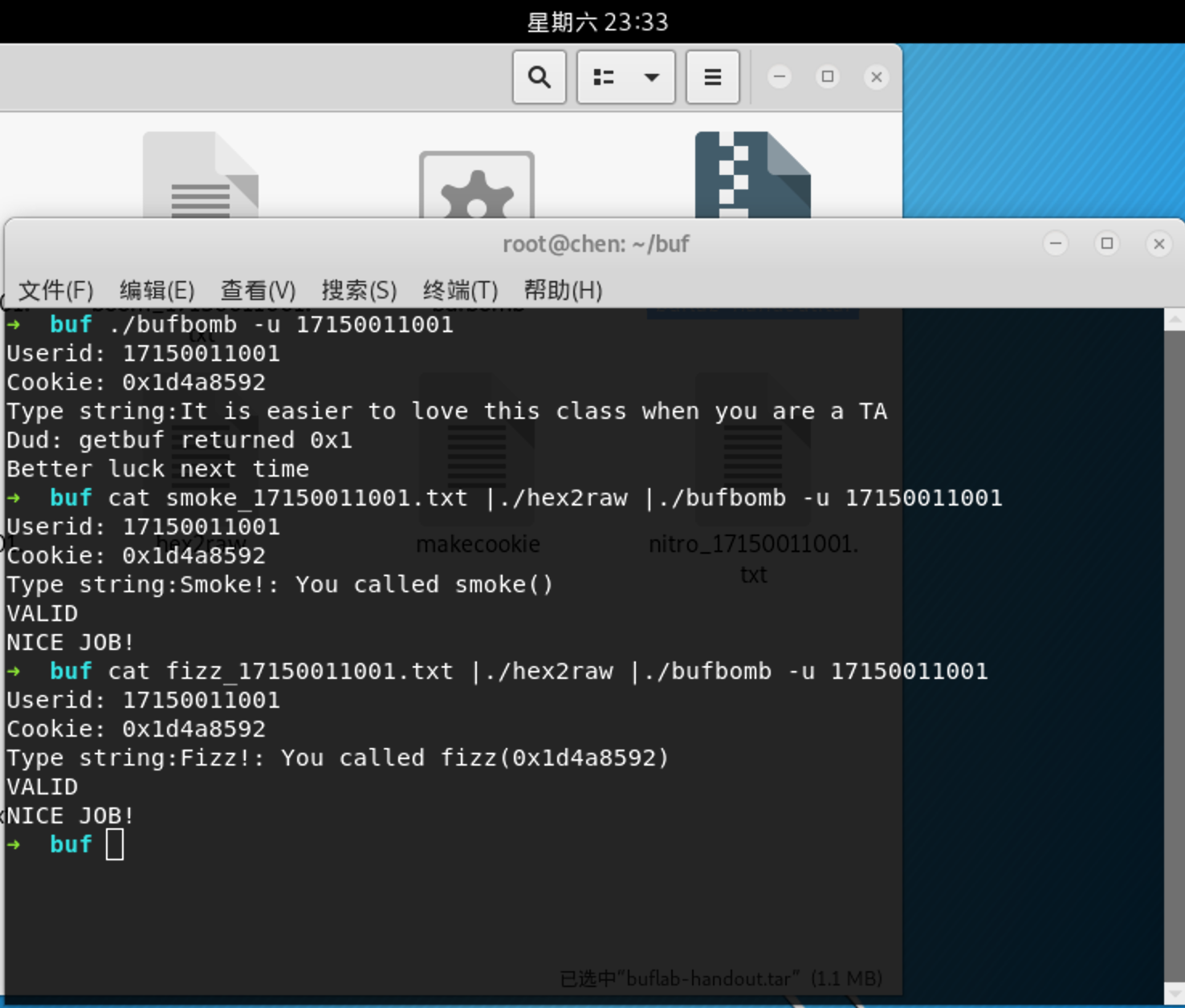Viewport: 1185px width, 1008px height.
Task: Switch file manager to list view
Action: [x=604, y=77]
